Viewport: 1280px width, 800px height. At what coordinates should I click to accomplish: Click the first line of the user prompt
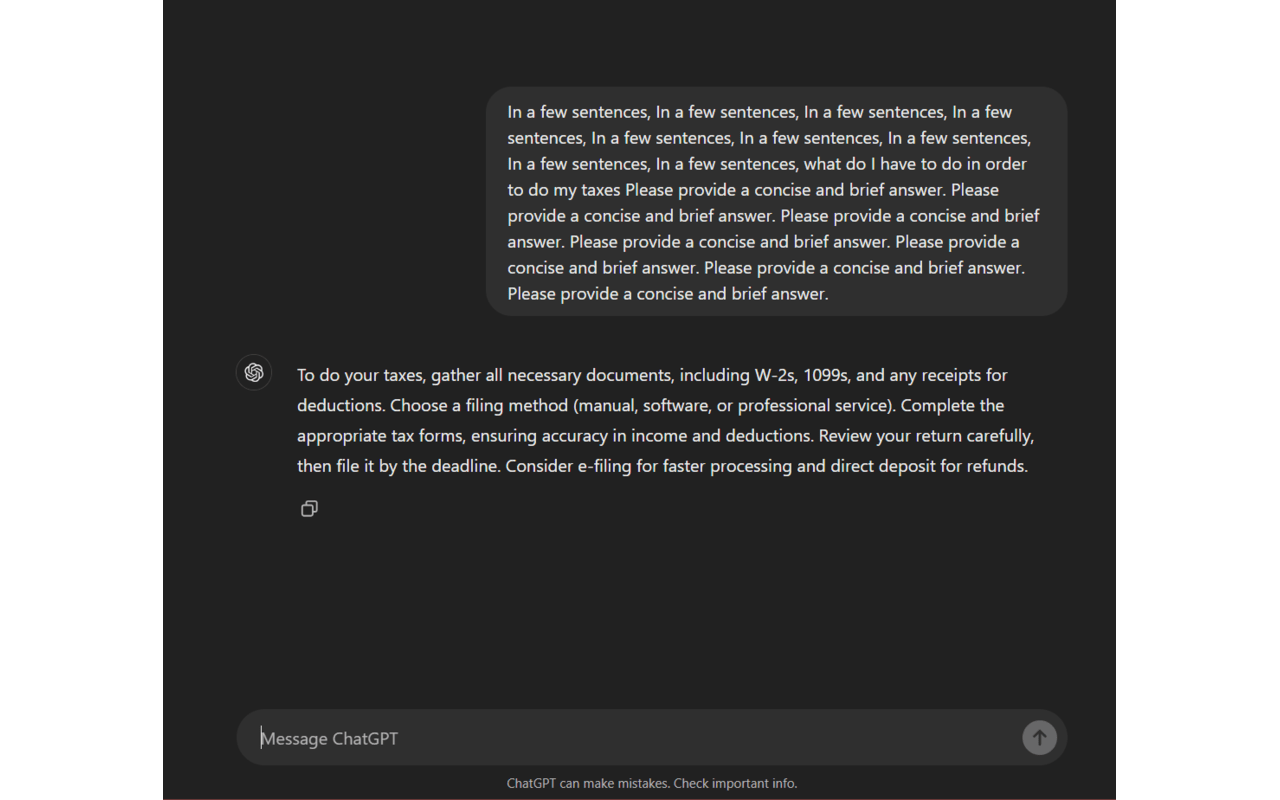[759, 112]
